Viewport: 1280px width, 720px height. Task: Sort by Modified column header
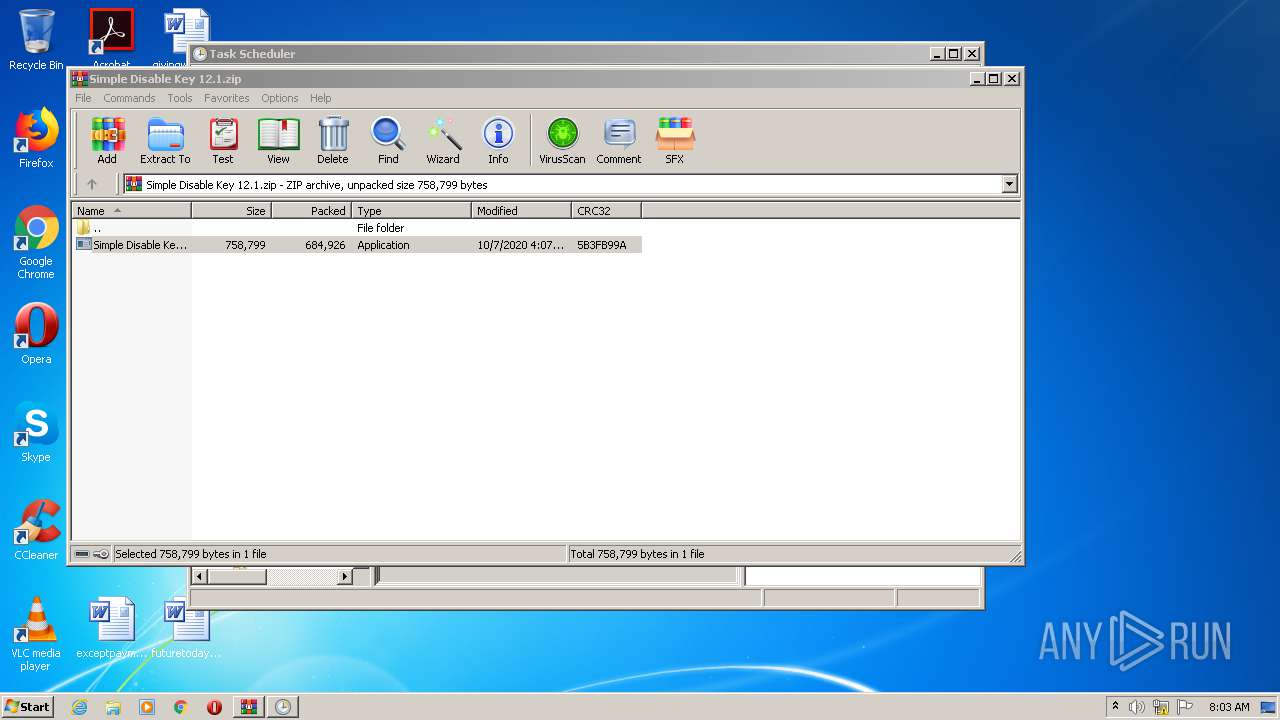[521, 211]
